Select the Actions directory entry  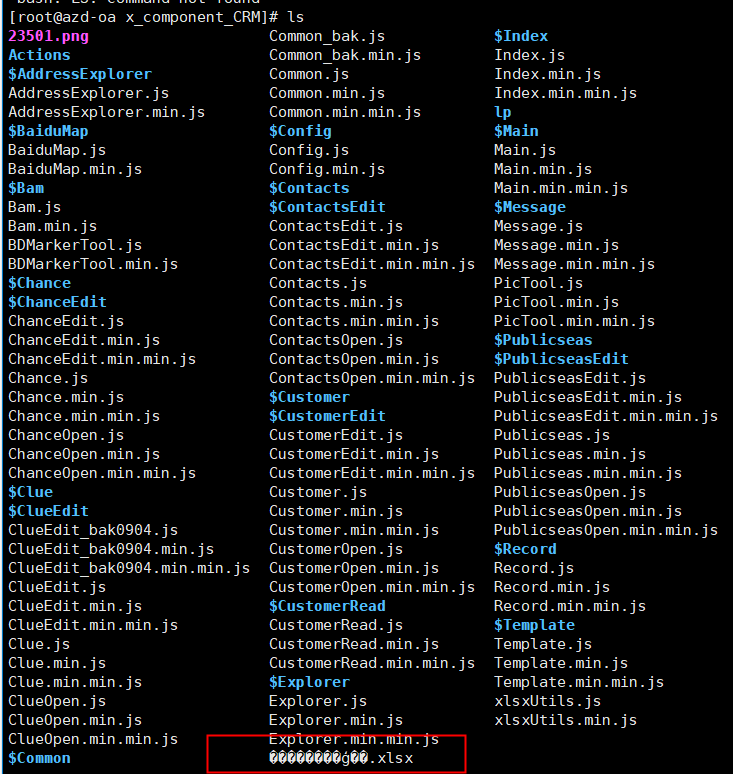[39, 55]
